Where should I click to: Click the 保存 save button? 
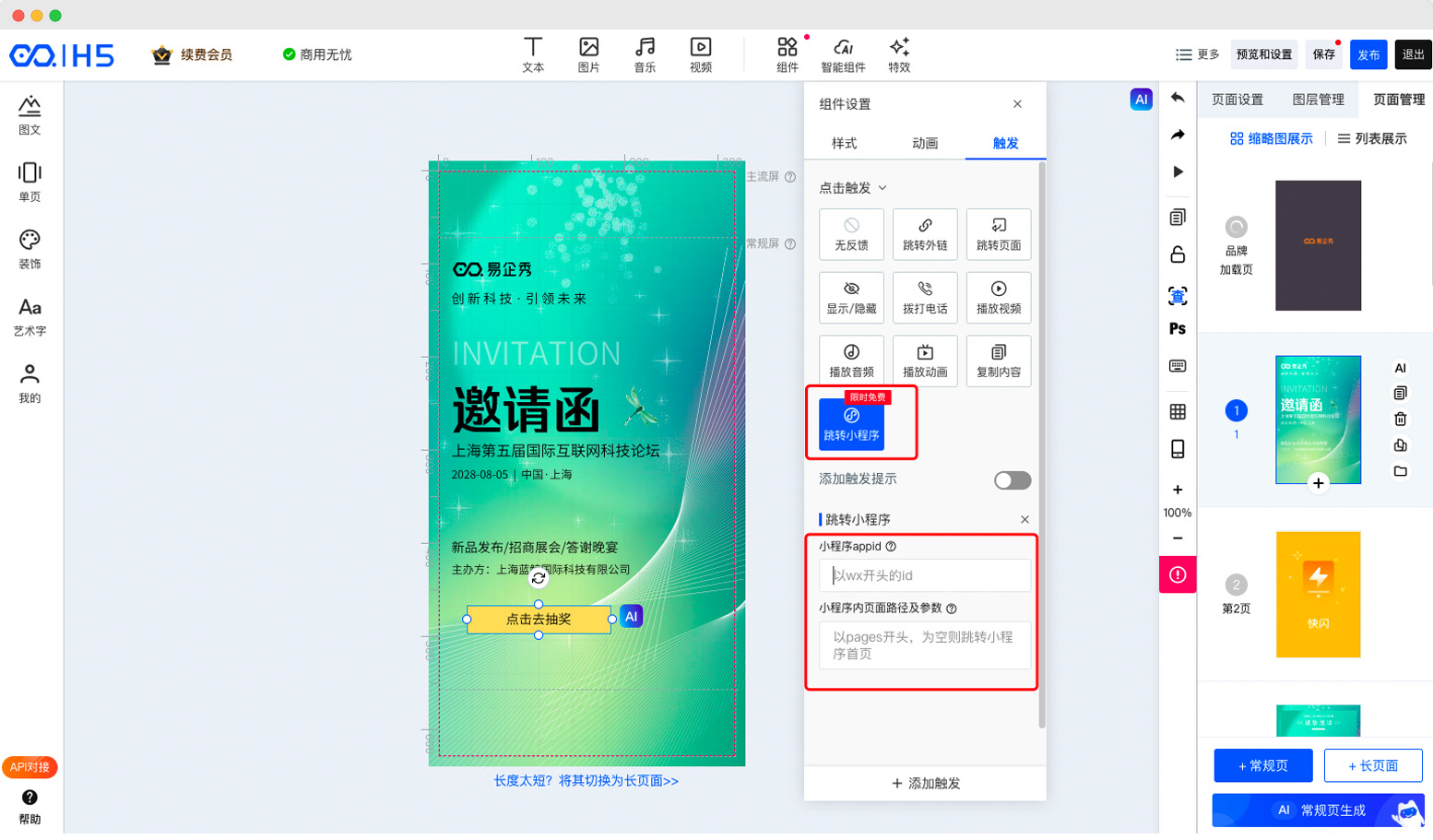[x=1324, y=54]
